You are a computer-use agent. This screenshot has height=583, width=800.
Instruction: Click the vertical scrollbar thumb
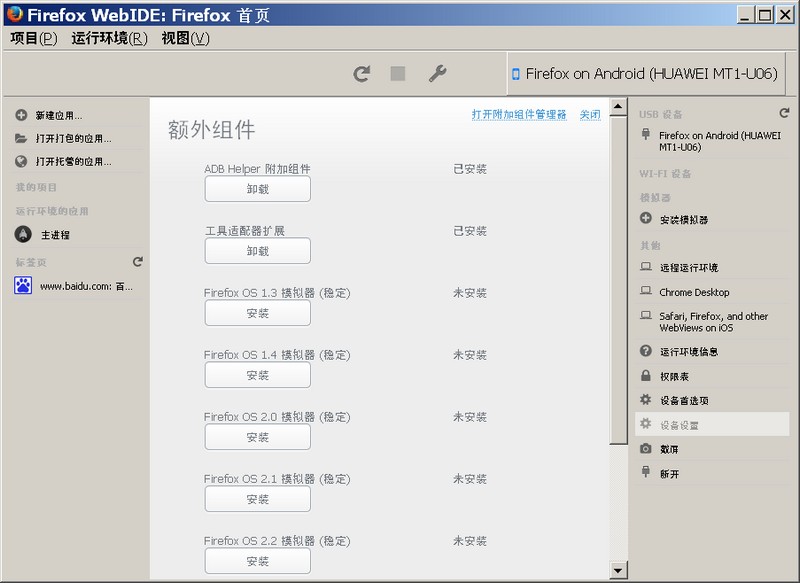coord(618,280)
